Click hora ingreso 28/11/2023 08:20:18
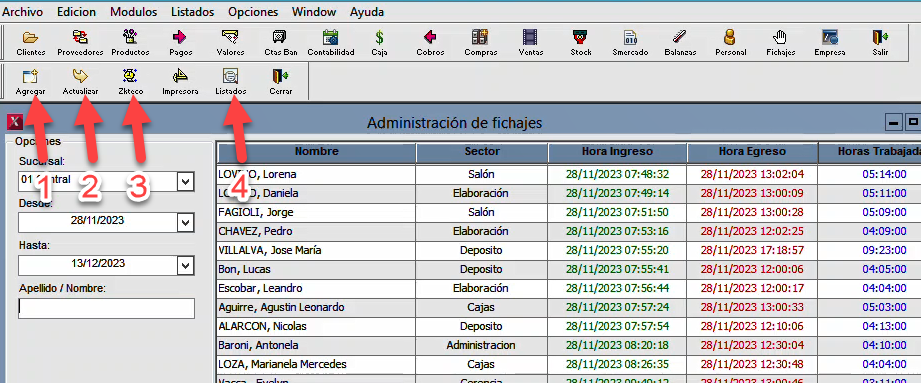This screenshot has width=921, height=383. [x=617, y=345]
